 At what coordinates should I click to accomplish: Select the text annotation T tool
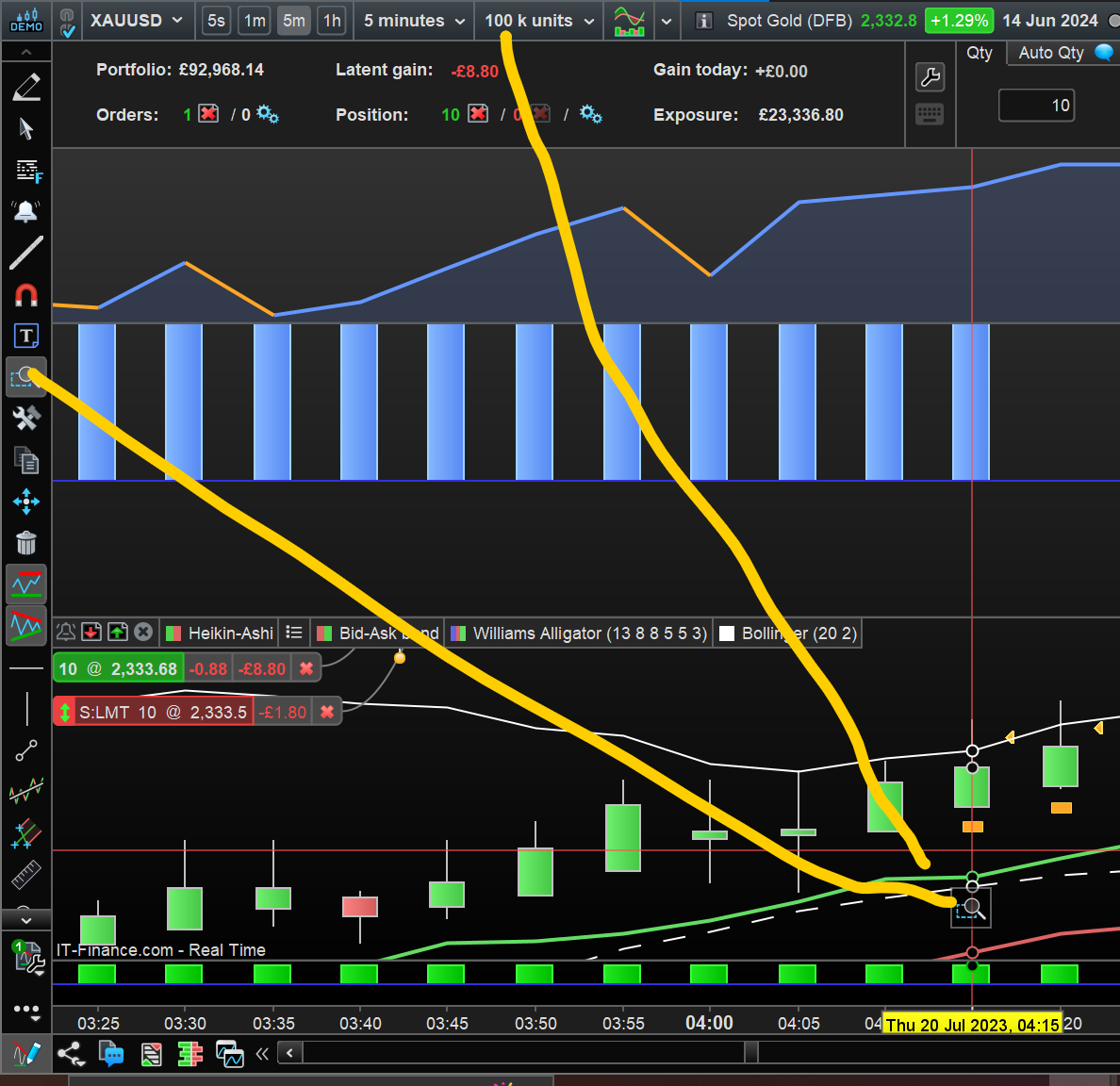click(x=26, y=336)
